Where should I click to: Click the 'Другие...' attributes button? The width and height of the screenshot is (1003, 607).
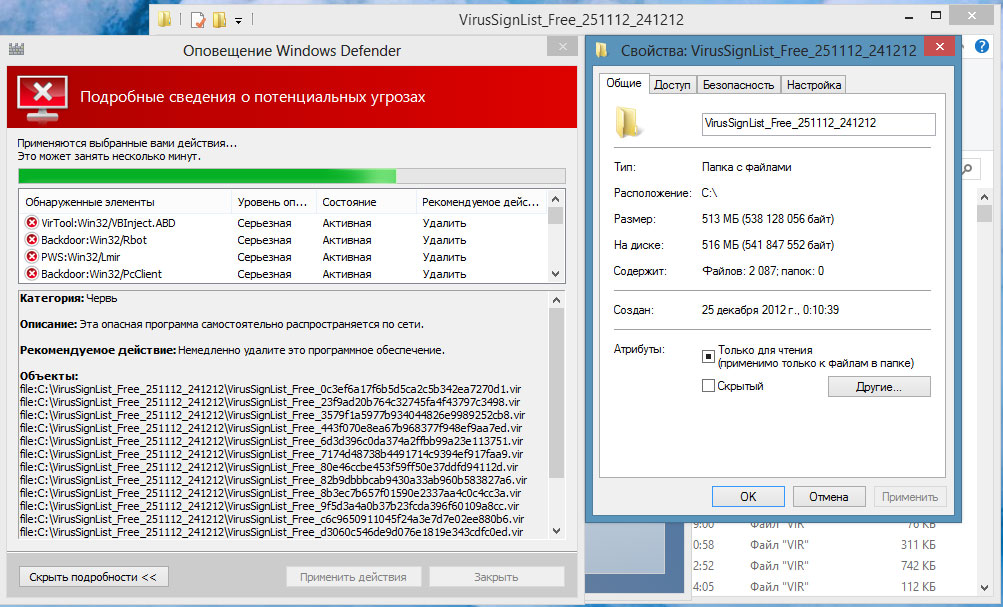point(879,386)
